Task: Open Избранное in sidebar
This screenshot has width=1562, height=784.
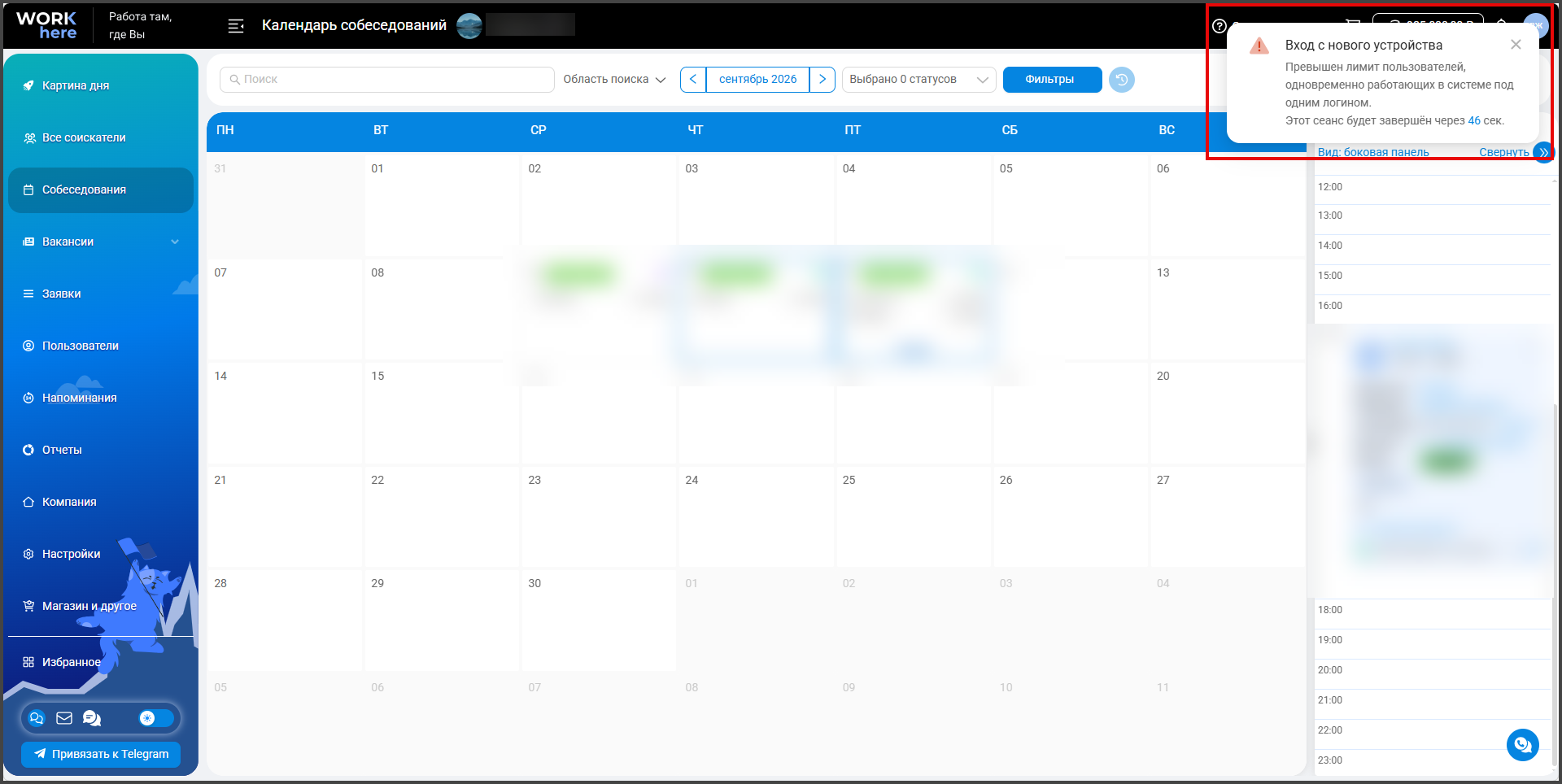Action: point(101,662)
